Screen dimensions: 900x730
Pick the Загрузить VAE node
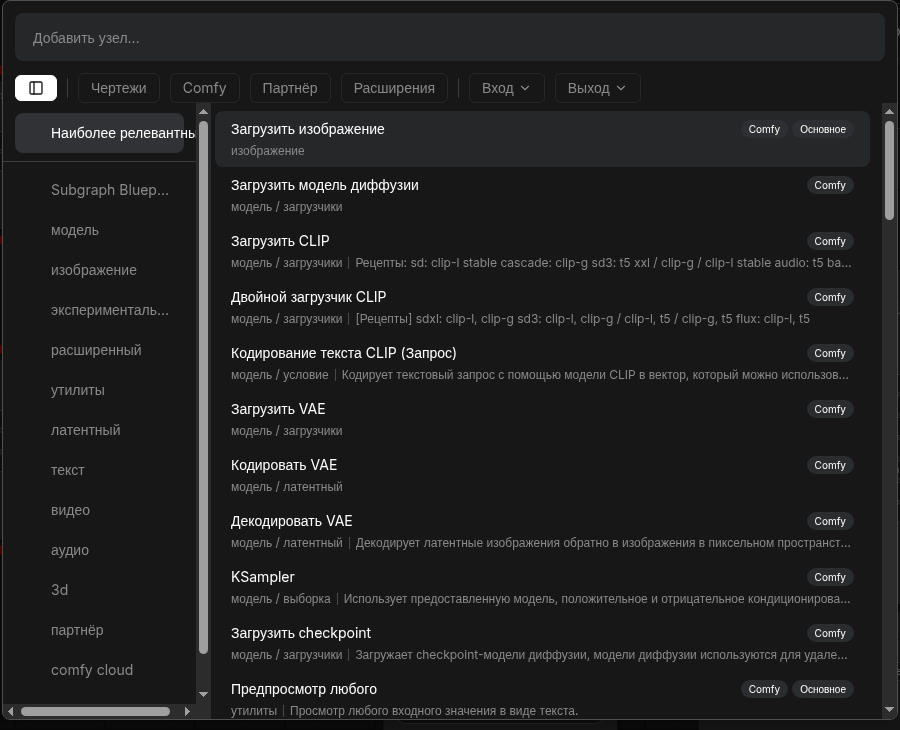click(x=542, y=419)
